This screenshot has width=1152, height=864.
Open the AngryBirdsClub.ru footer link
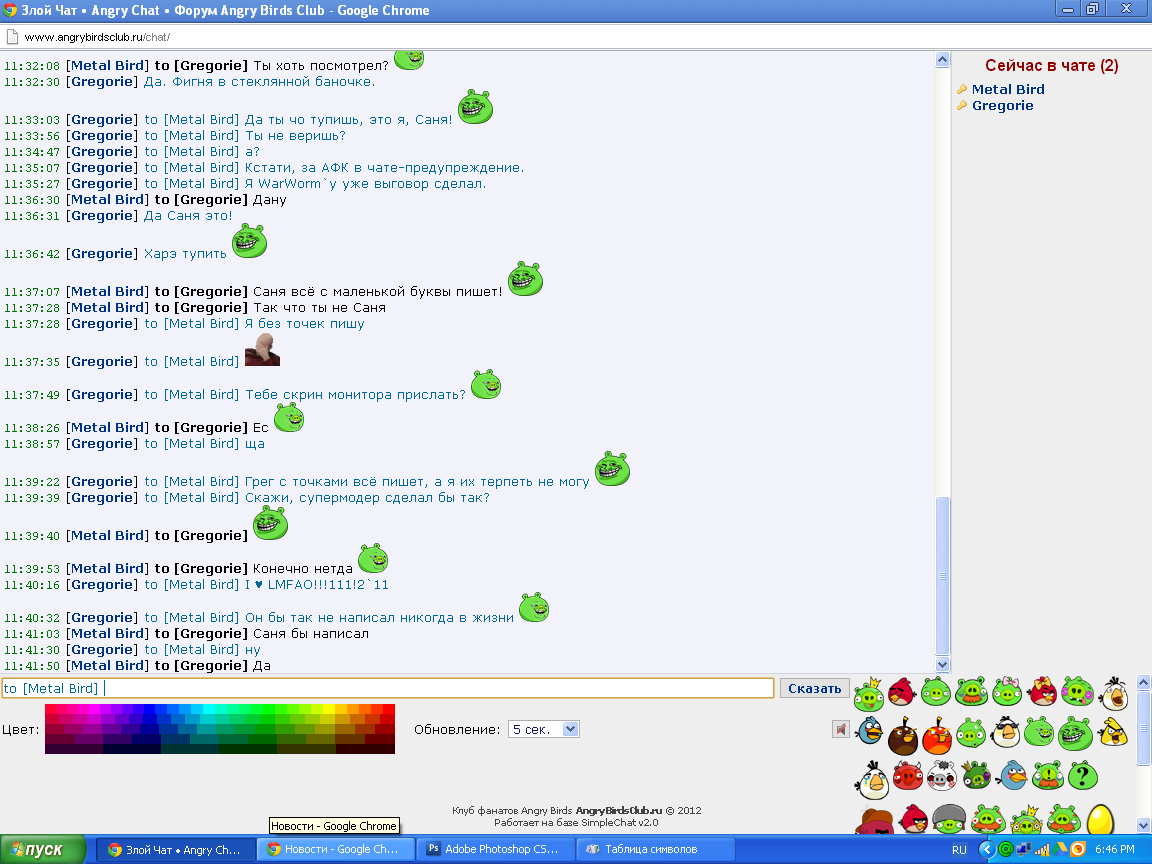619,811
